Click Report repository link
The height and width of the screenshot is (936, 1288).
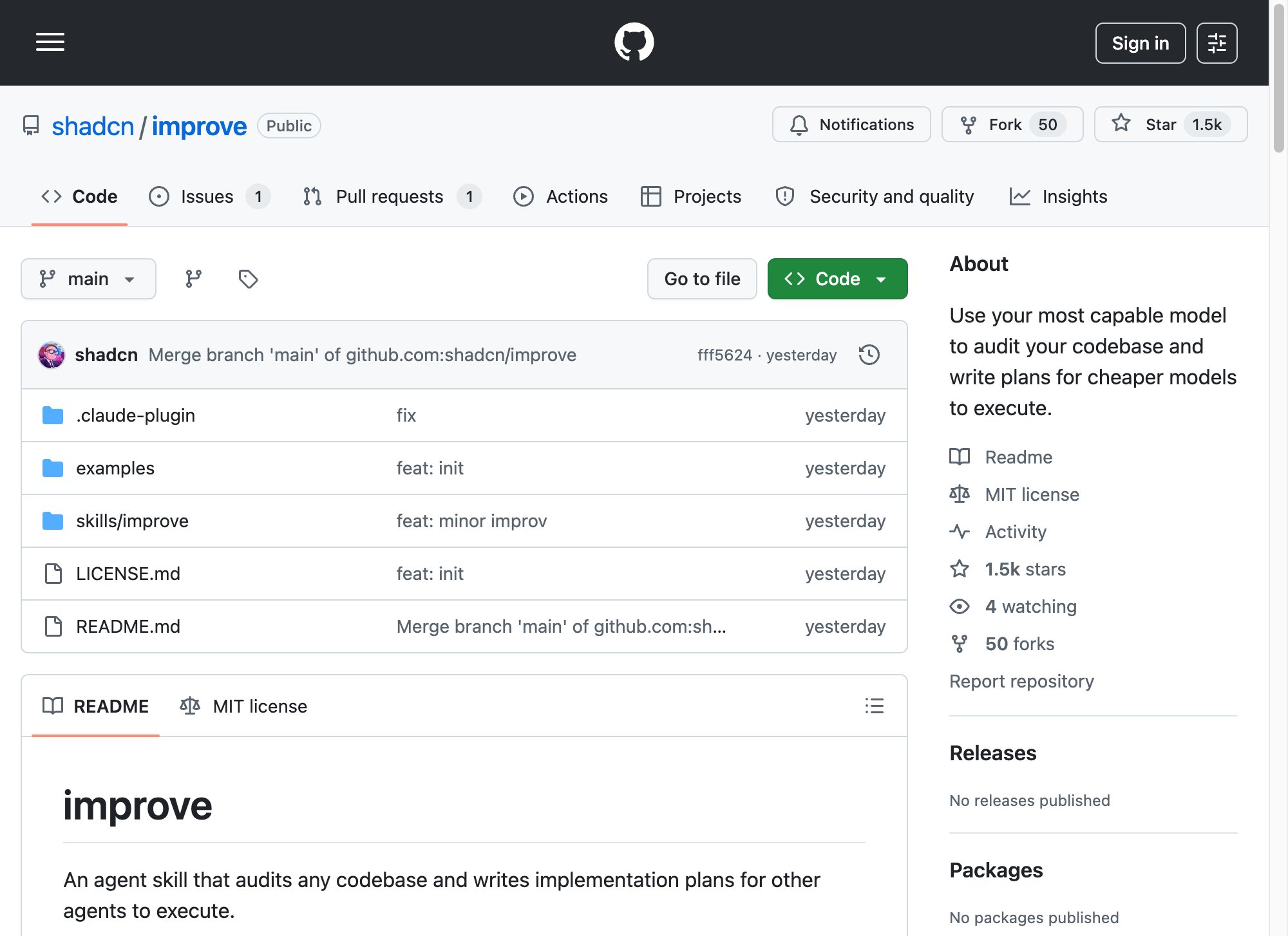(1021, 681)
